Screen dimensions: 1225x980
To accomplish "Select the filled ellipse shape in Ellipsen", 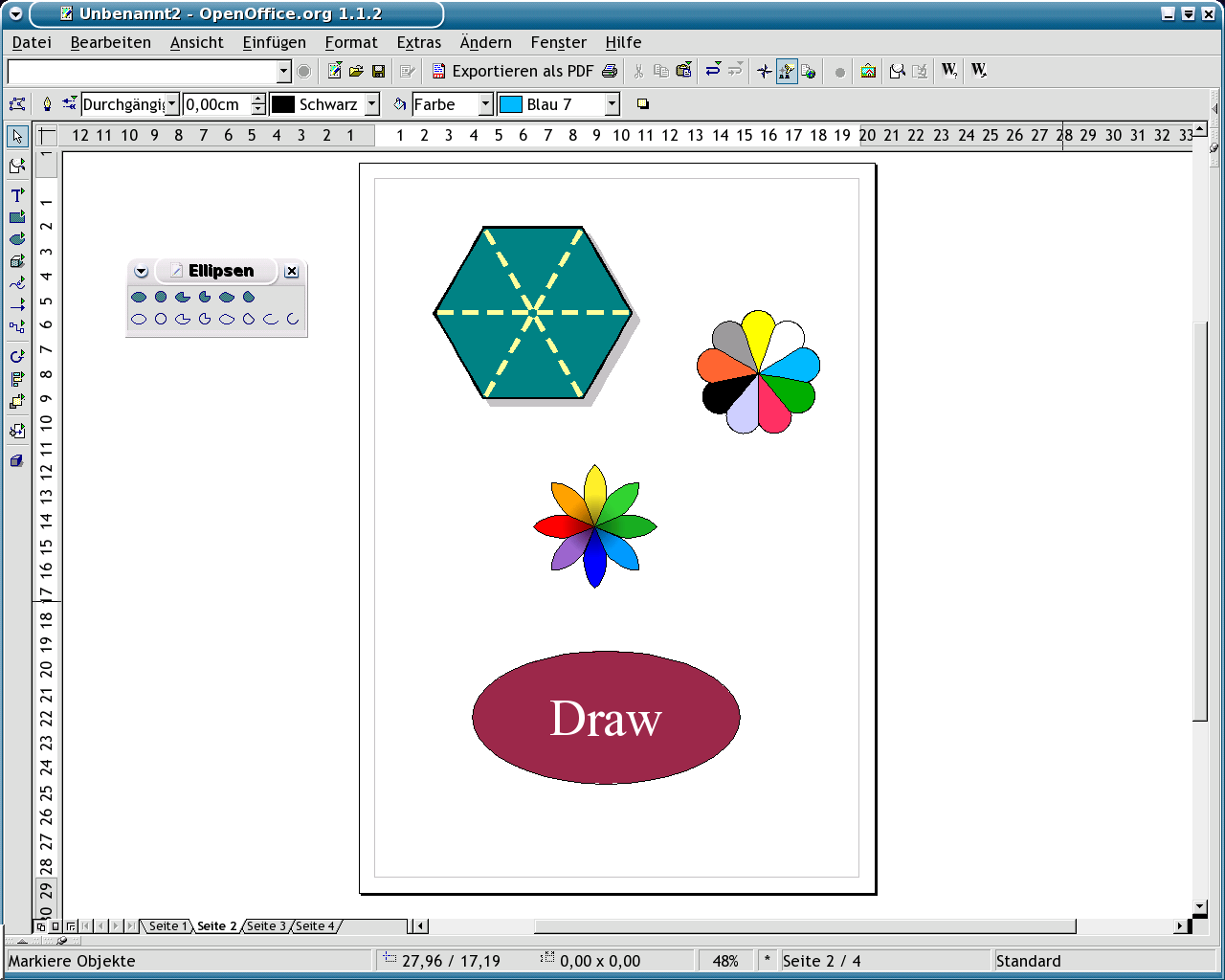I will 139,298.
